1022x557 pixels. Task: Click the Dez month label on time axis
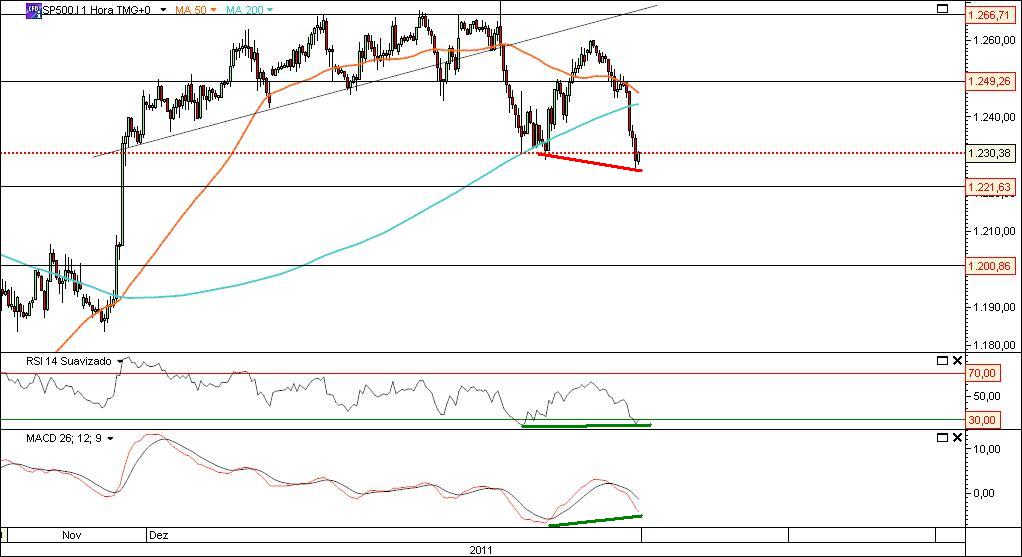[158, 535]
